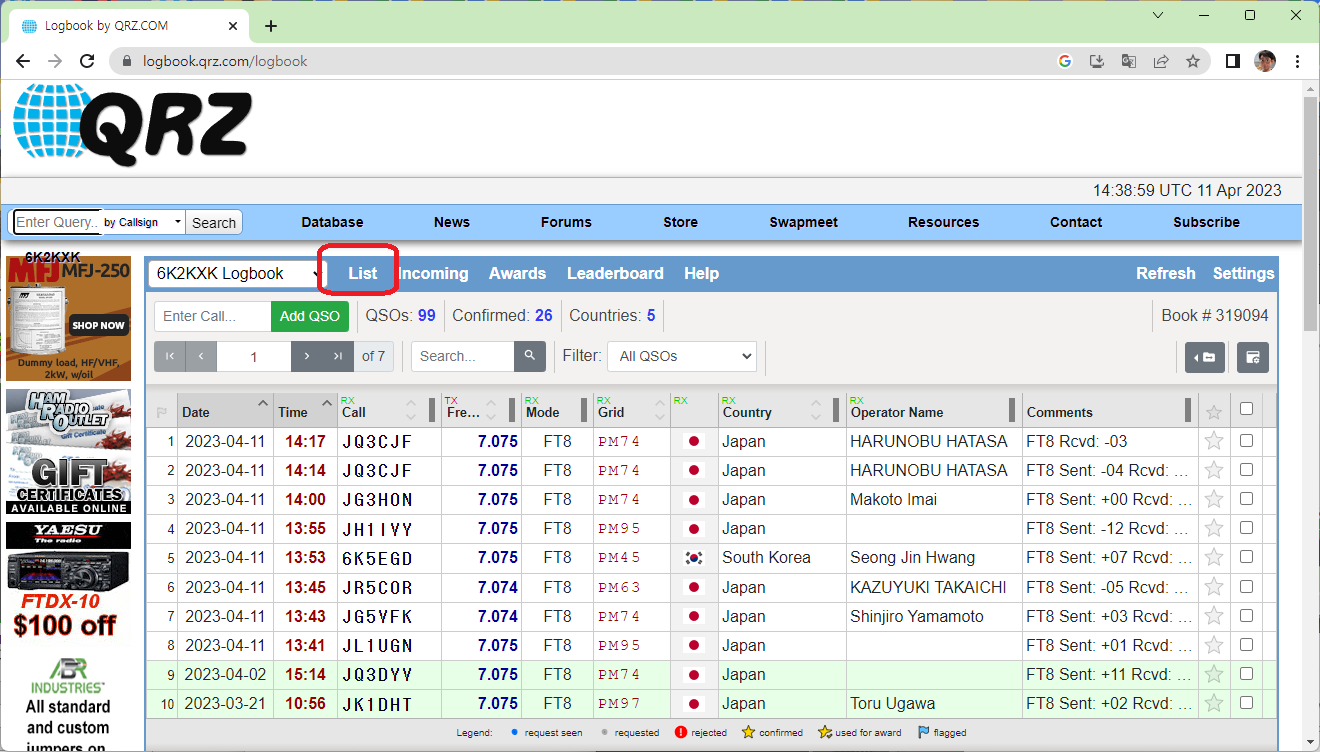Open the Swapmeet menu
The height and width of the screenshot is (752, 1320).
click(804, 222)
